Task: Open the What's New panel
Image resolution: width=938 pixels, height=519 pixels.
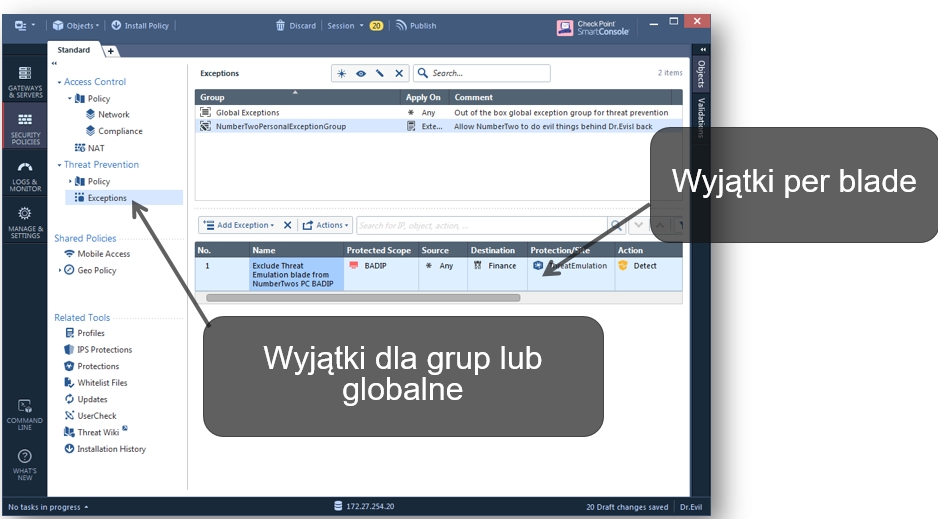Action: pos(25,463)
